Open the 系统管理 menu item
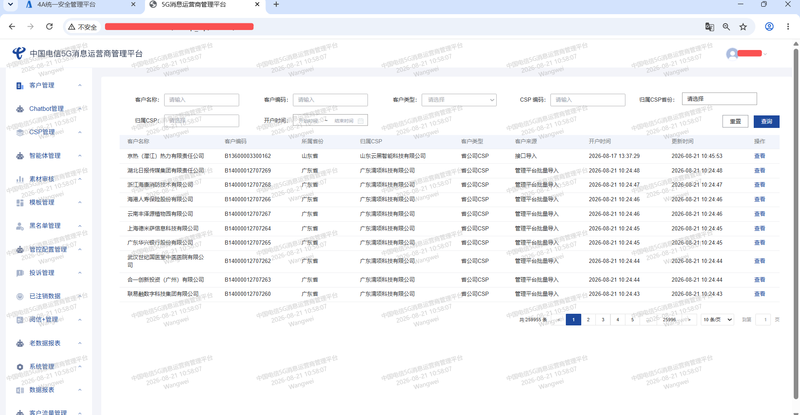 point(42,367)
